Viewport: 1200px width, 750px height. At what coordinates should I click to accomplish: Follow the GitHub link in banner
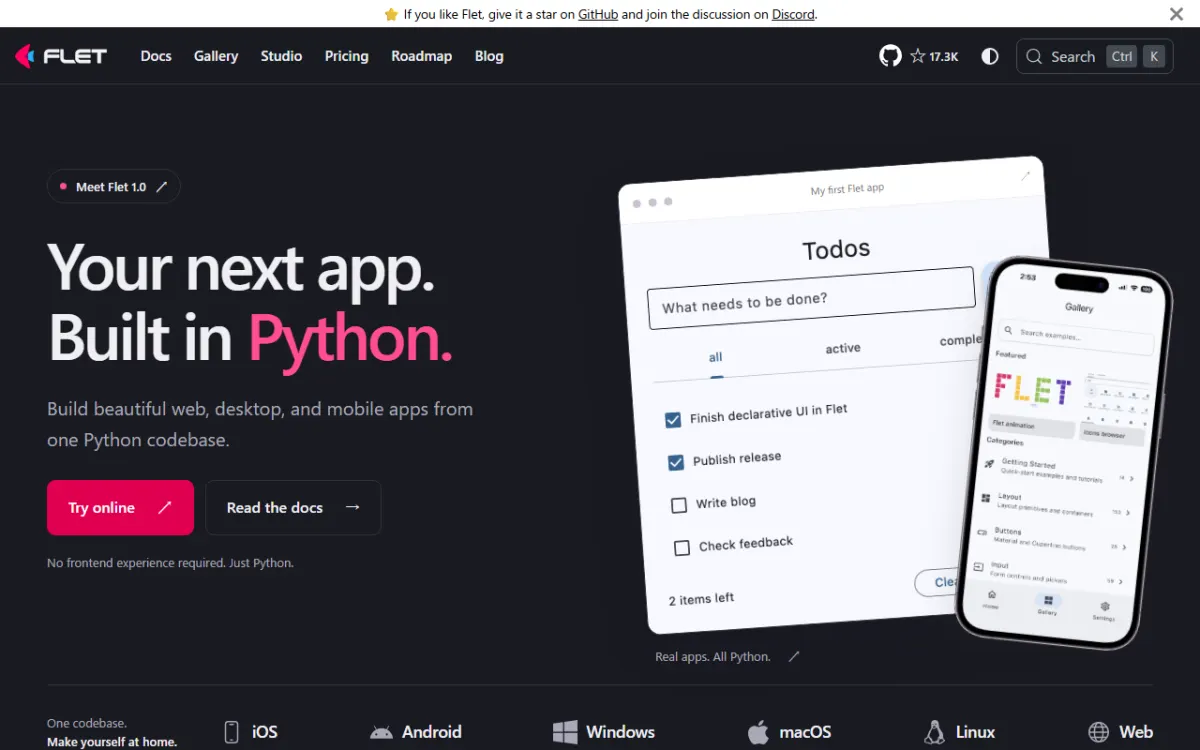pyautogui.click(x=598, y=14)
